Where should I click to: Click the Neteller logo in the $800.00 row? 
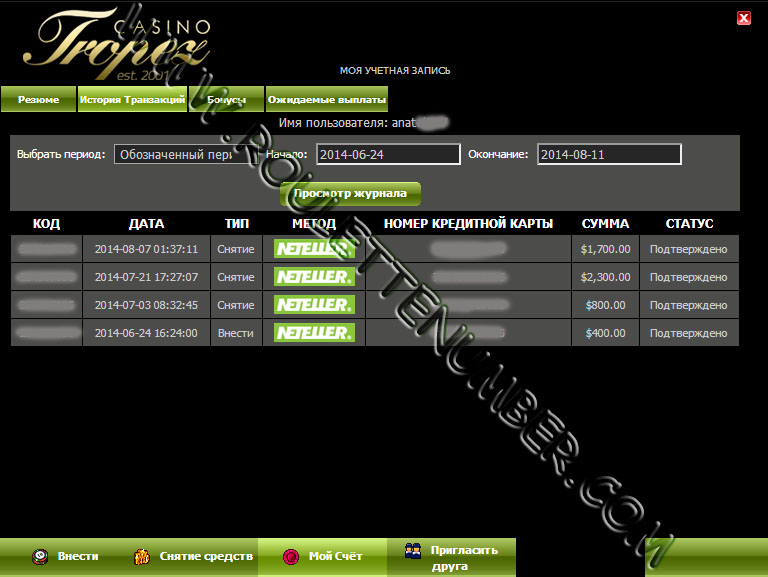[314, 305]
